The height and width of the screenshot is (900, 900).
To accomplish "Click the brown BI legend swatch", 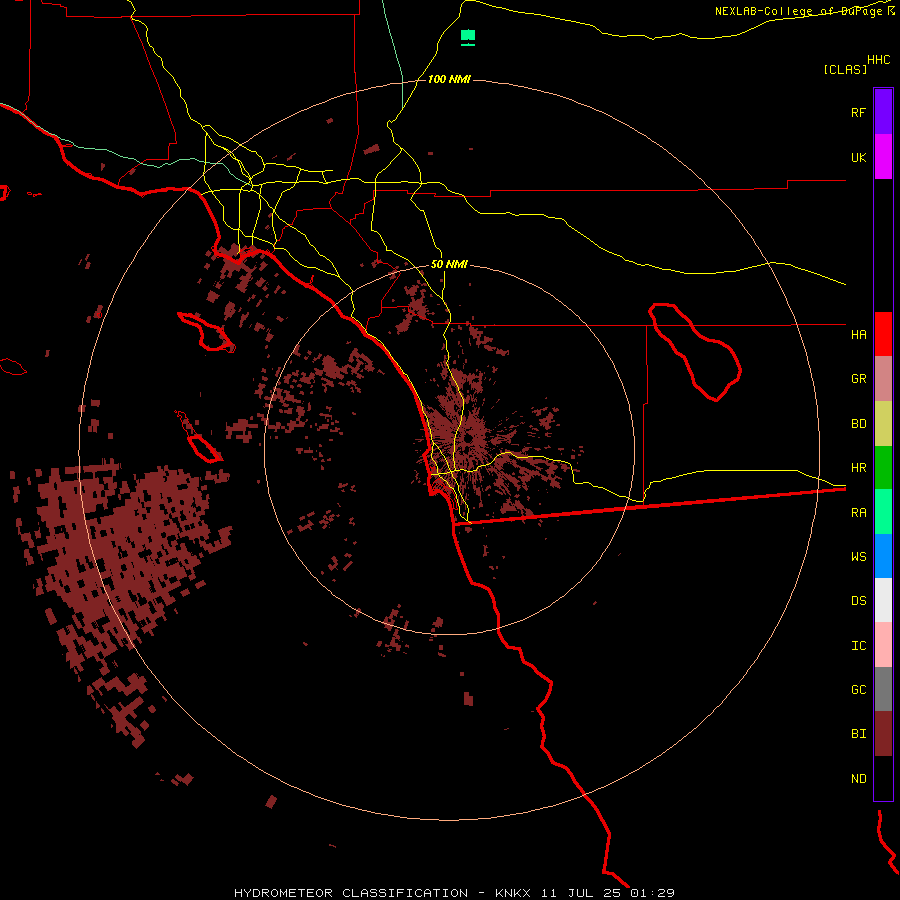I will pos(883,734).
